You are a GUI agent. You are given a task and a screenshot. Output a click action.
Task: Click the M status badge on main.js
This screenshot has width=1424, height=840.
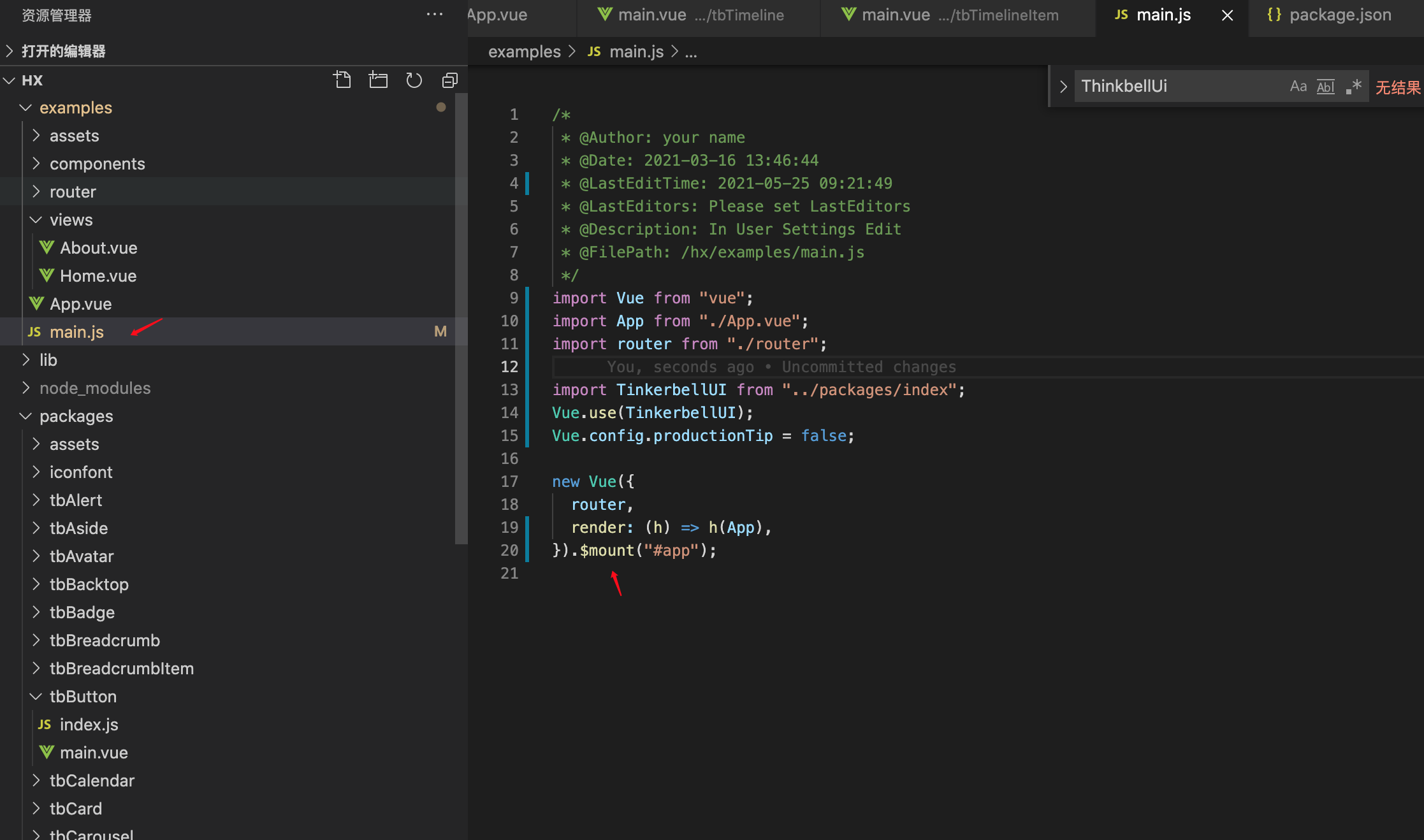click(x=440, y=331)
